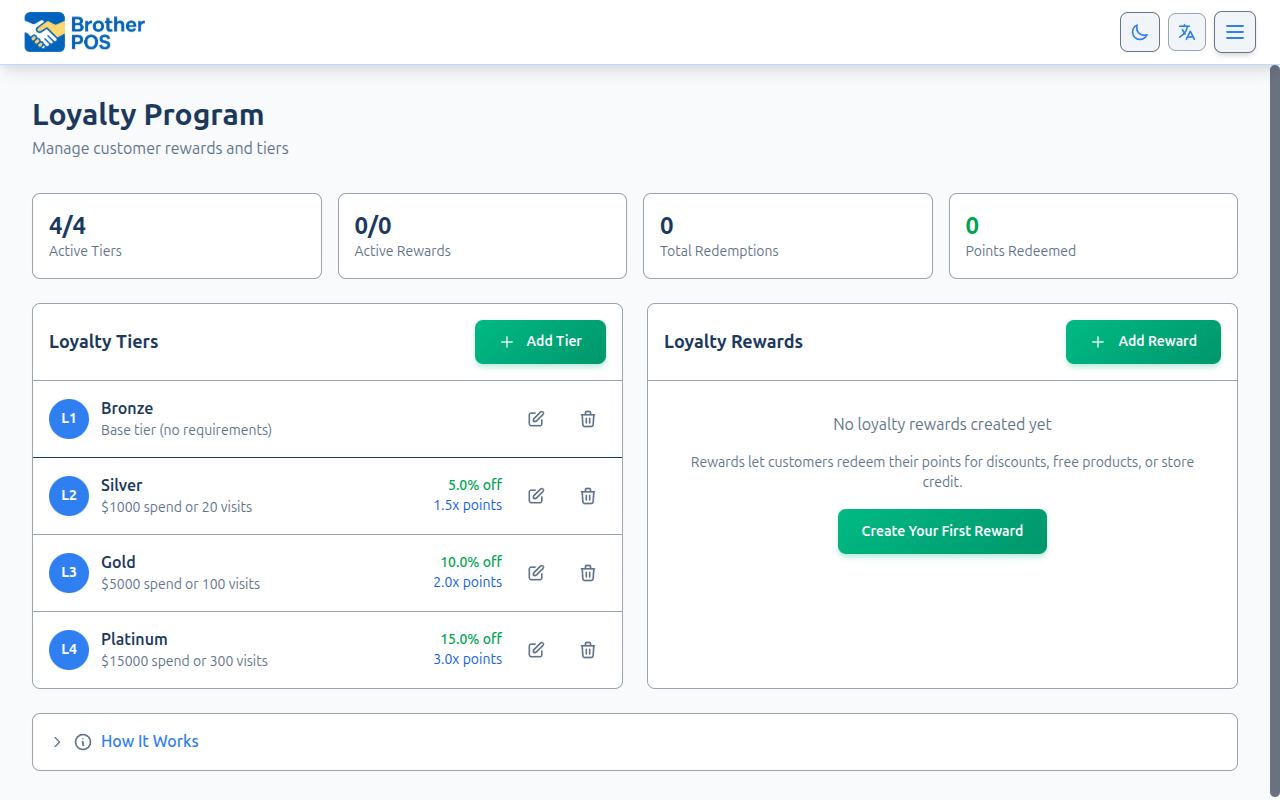This screenshot has height=800, width=1280.
Task: Expand the How It Works section
Action: [149, 741]
